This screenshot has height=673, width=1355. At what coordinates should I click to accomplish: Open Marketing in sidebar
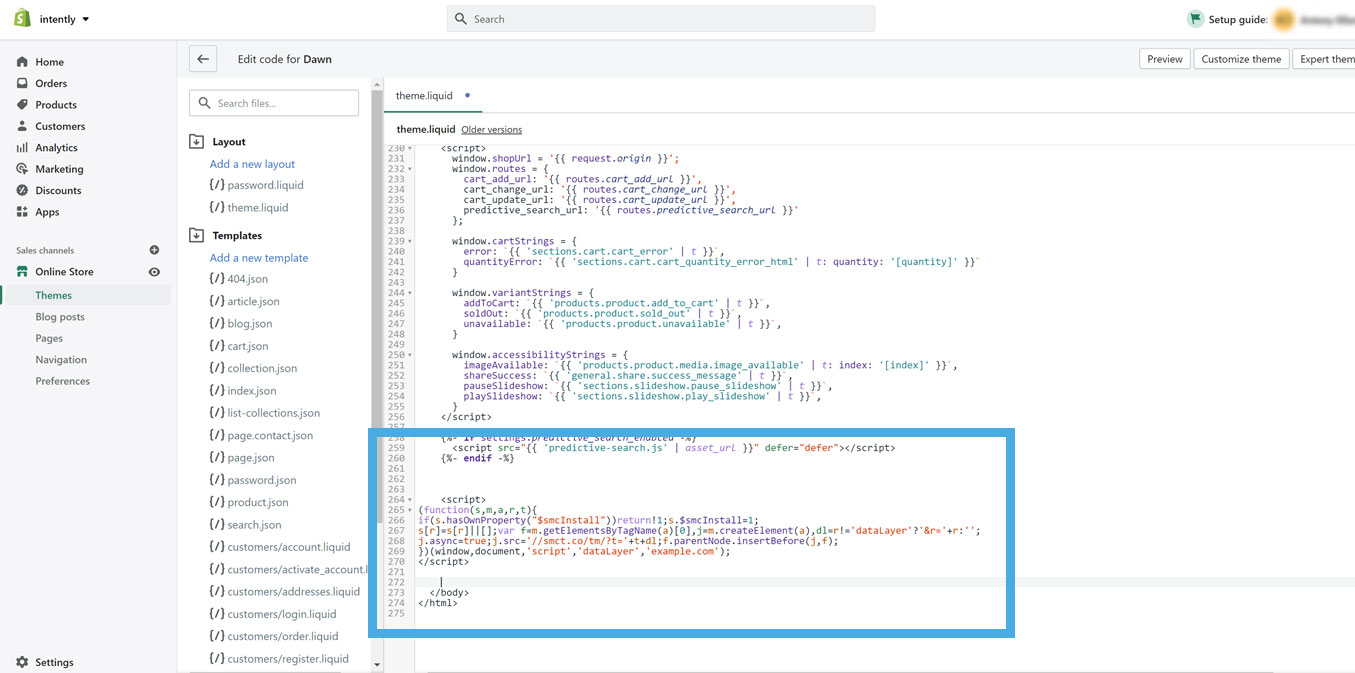(x=59, y=169)
